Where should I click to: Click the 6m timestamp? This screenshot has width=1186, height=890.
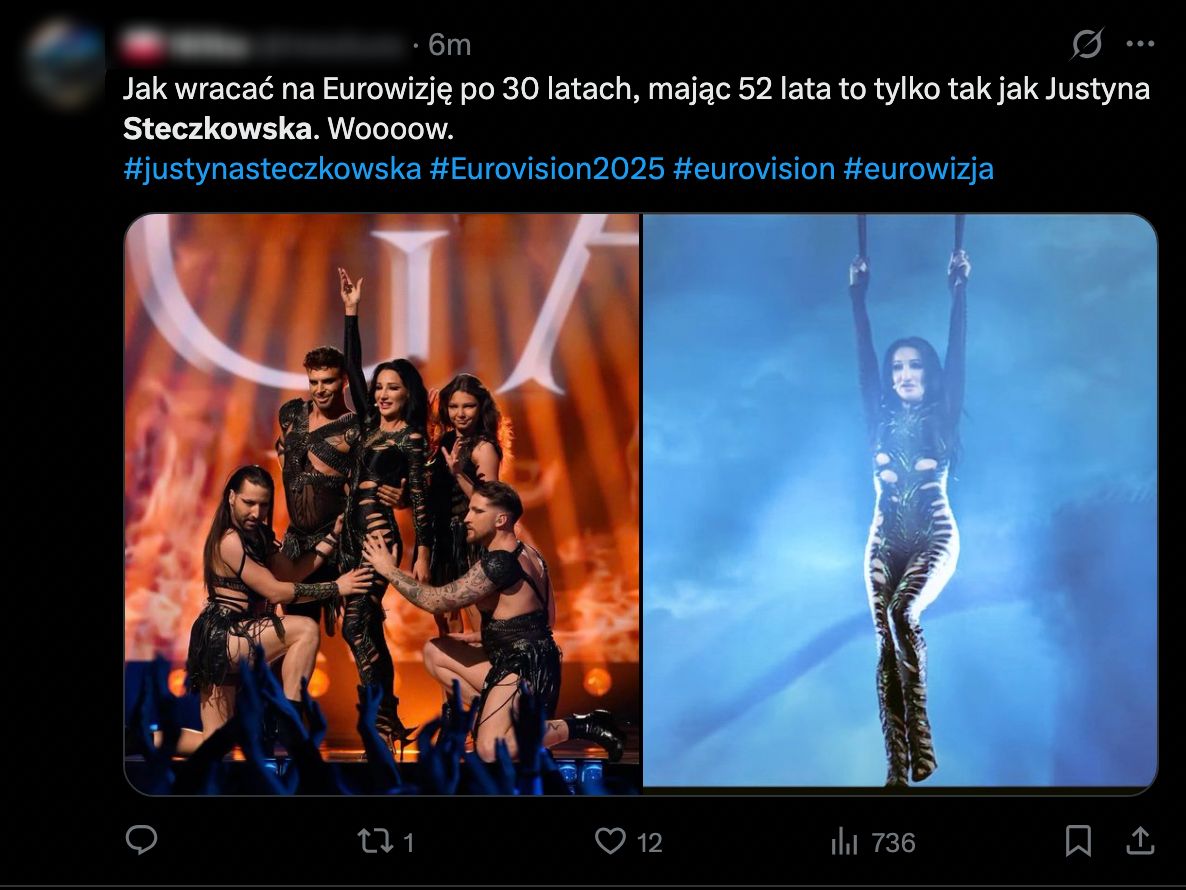coord(449,45)
